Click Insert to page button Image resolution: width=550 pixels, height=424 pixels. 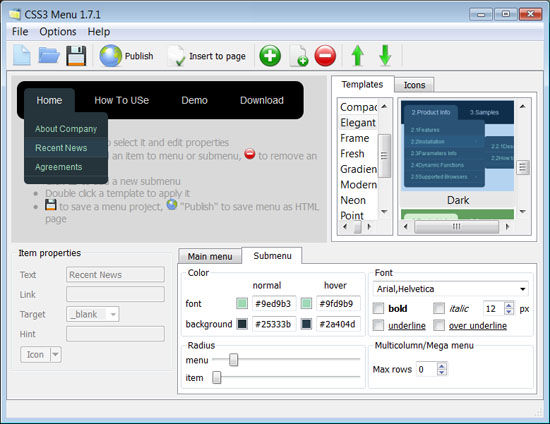(207, 56)
